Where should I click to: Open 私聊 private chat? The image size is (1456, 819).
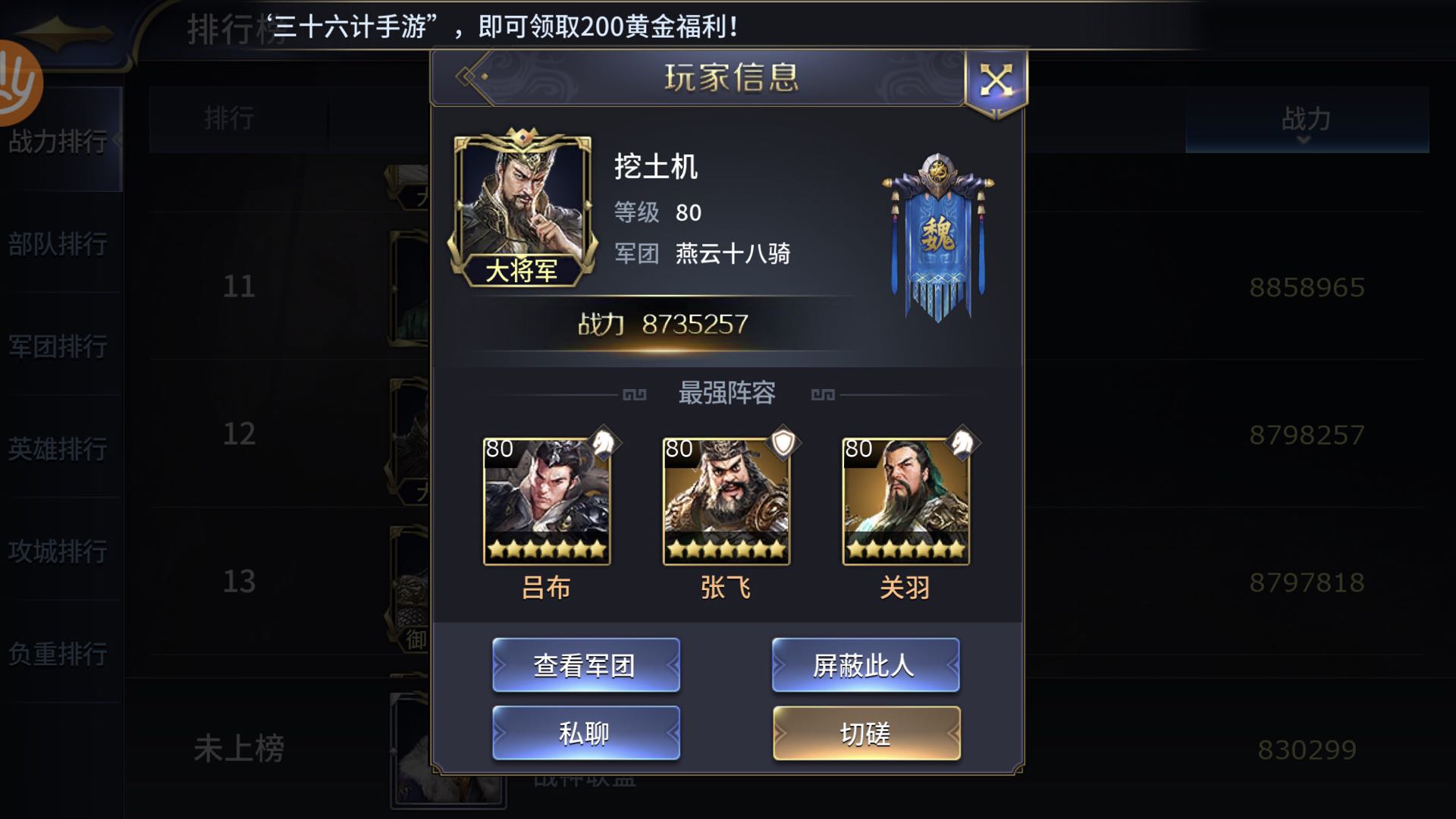tap(585, 733)
